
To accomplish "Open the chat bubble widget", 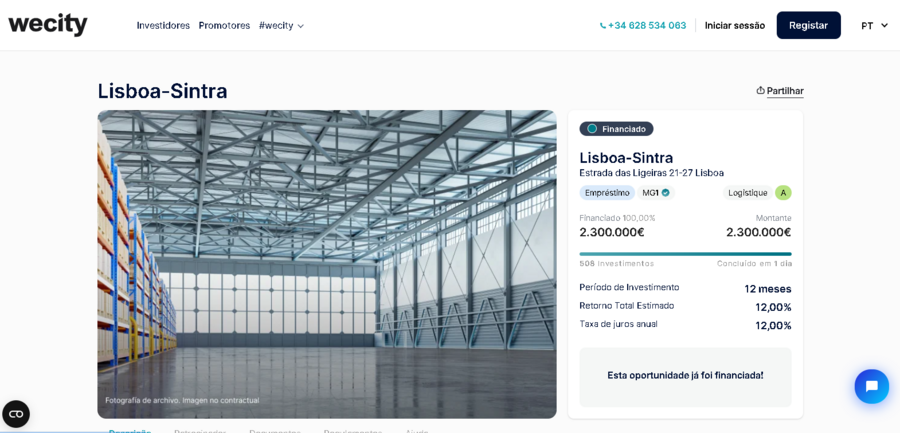I will click(x=871, y=386).
